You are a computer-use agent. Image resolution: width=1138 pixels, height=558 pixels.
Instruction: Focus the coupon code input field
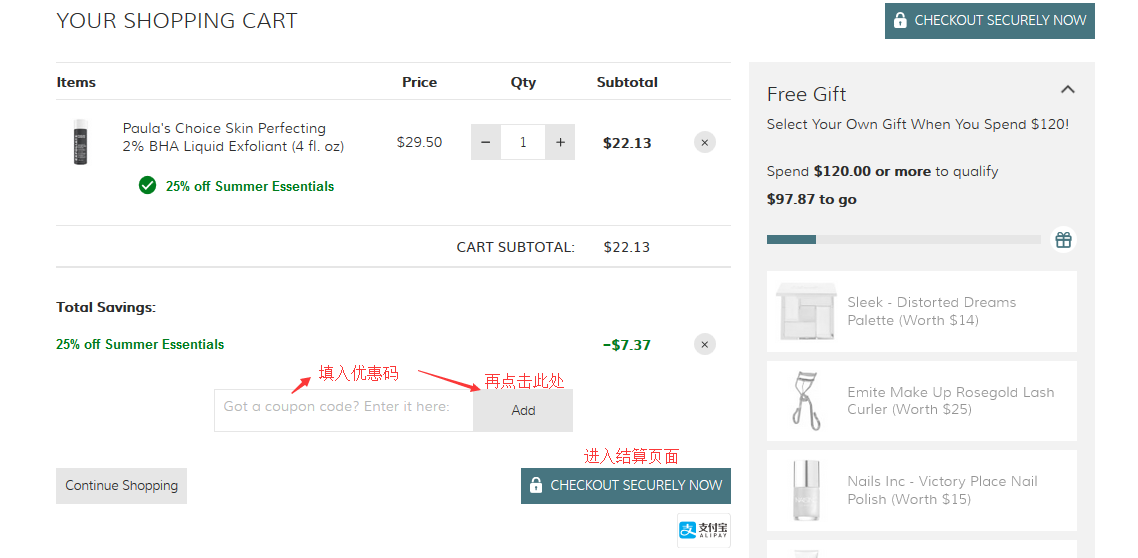click(x=343, y=410)
